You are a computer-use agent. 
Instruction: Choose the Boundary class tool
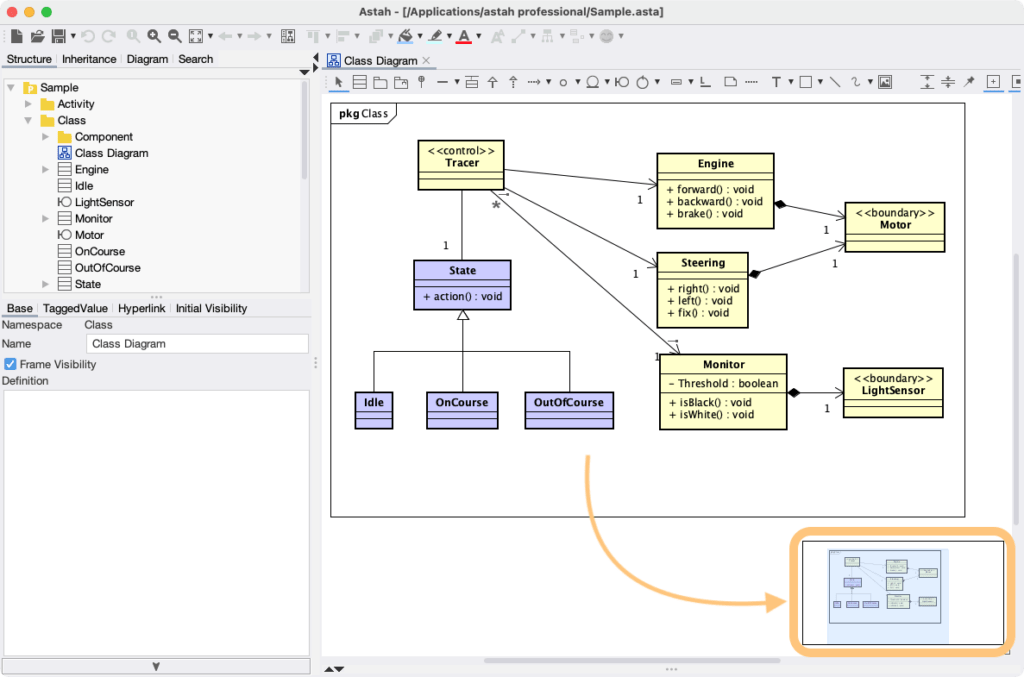(x=621, y=82)
